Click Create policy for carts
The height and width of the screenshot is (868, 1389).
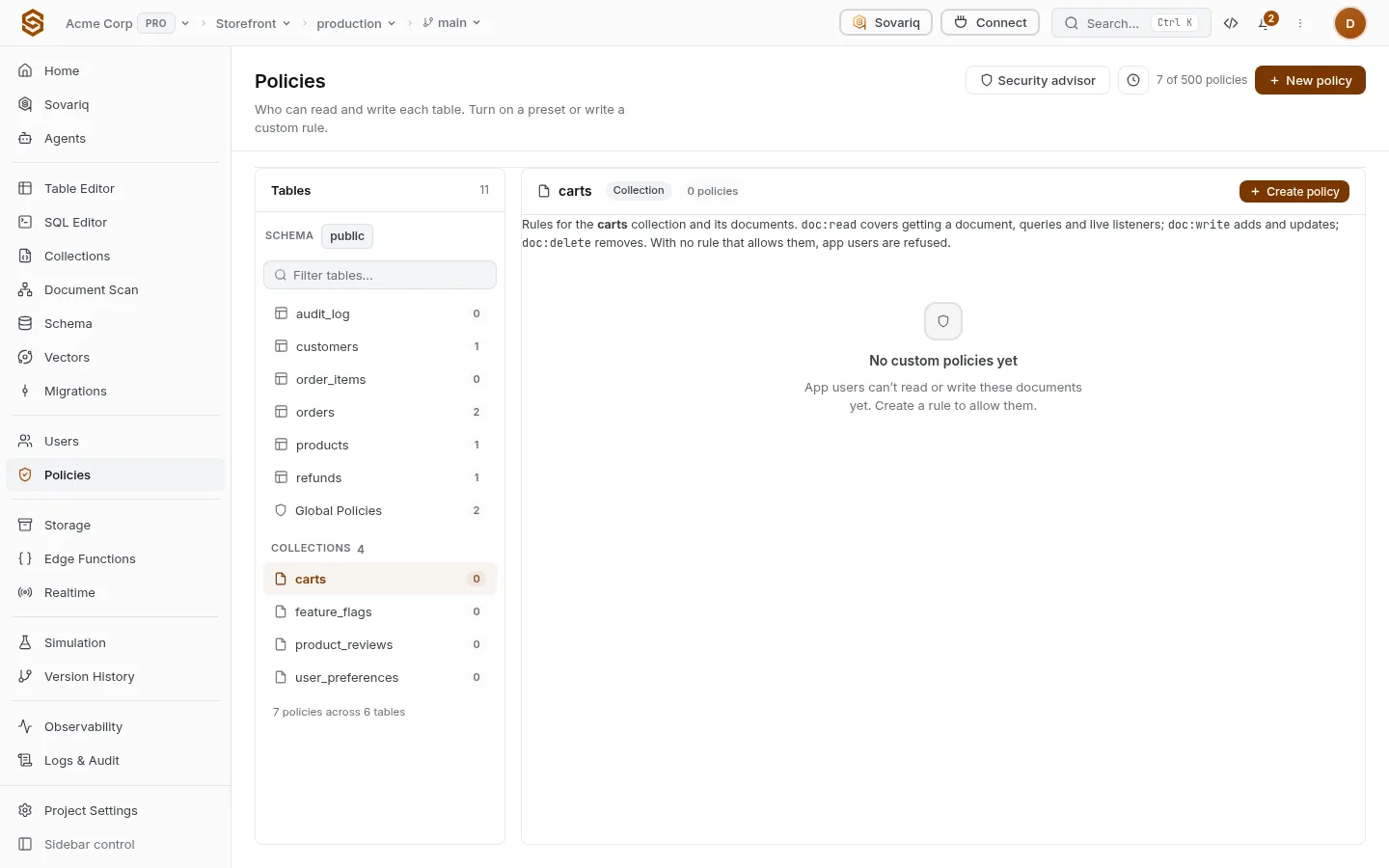coord(1294,192)
